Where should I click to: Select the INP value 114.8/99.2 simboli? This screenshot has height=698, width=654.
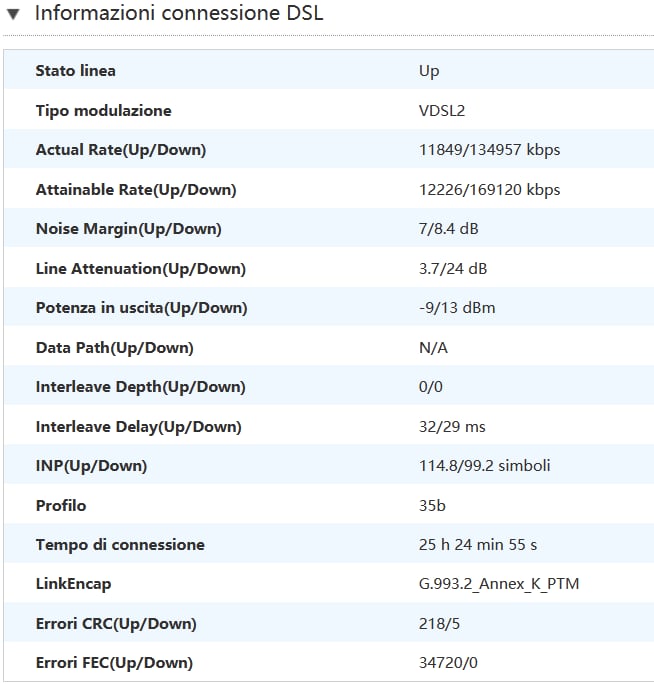pyautogui.click(x=484, y=466)
